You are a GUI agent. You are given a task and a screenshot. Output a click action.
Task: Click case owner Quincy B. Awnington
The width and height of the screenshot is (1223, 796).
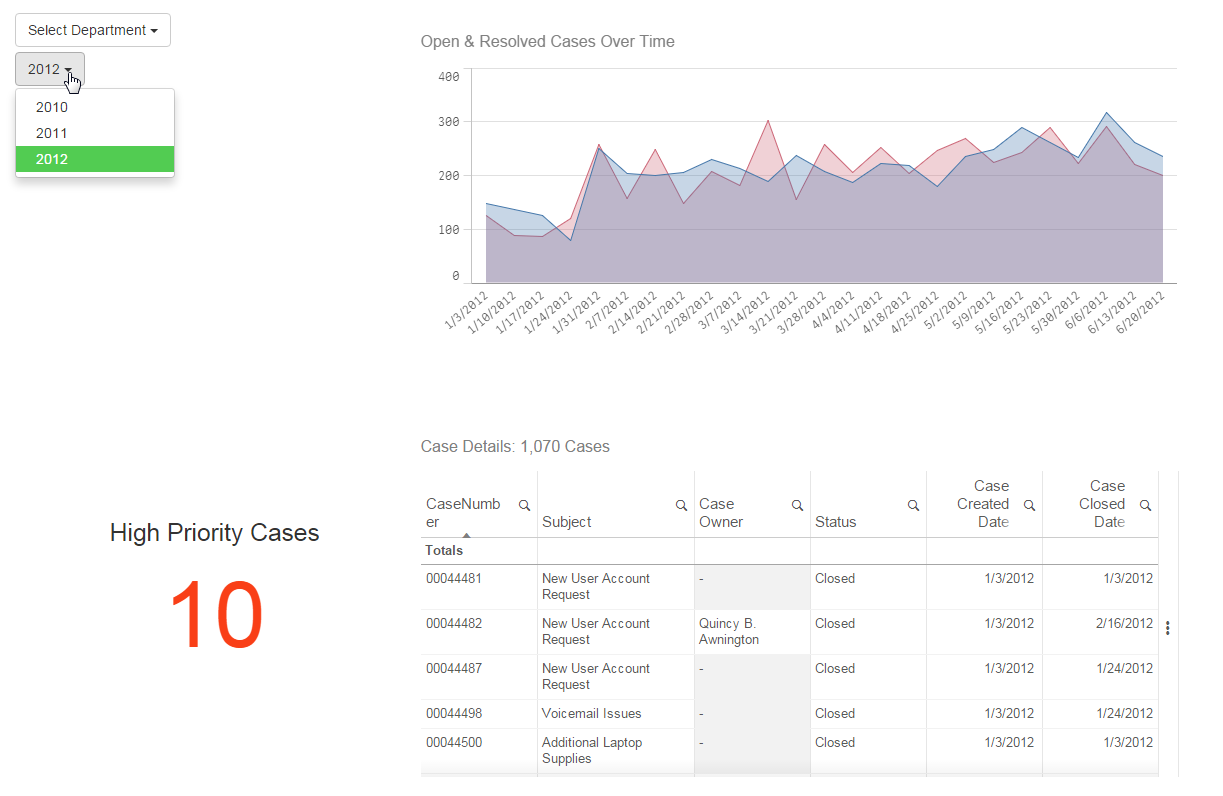(x=729, y=631)
